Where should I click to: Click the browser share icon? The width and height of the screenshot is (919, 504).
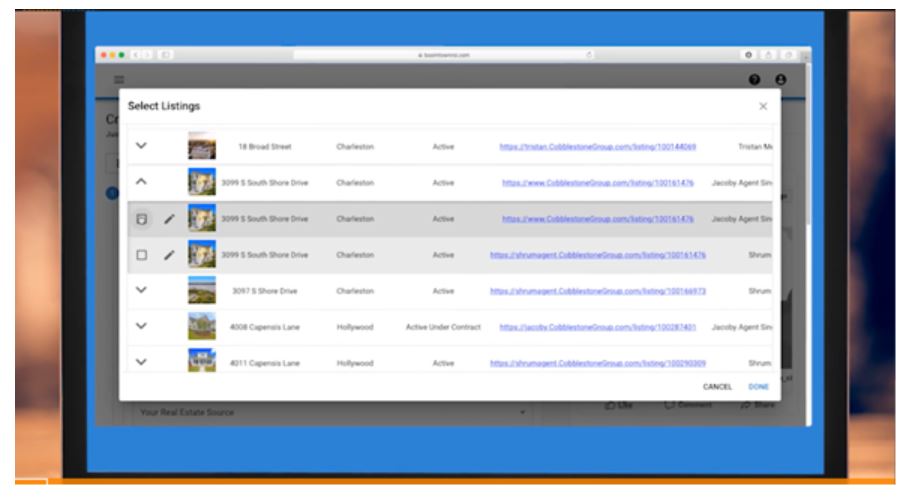pos(768,55)
